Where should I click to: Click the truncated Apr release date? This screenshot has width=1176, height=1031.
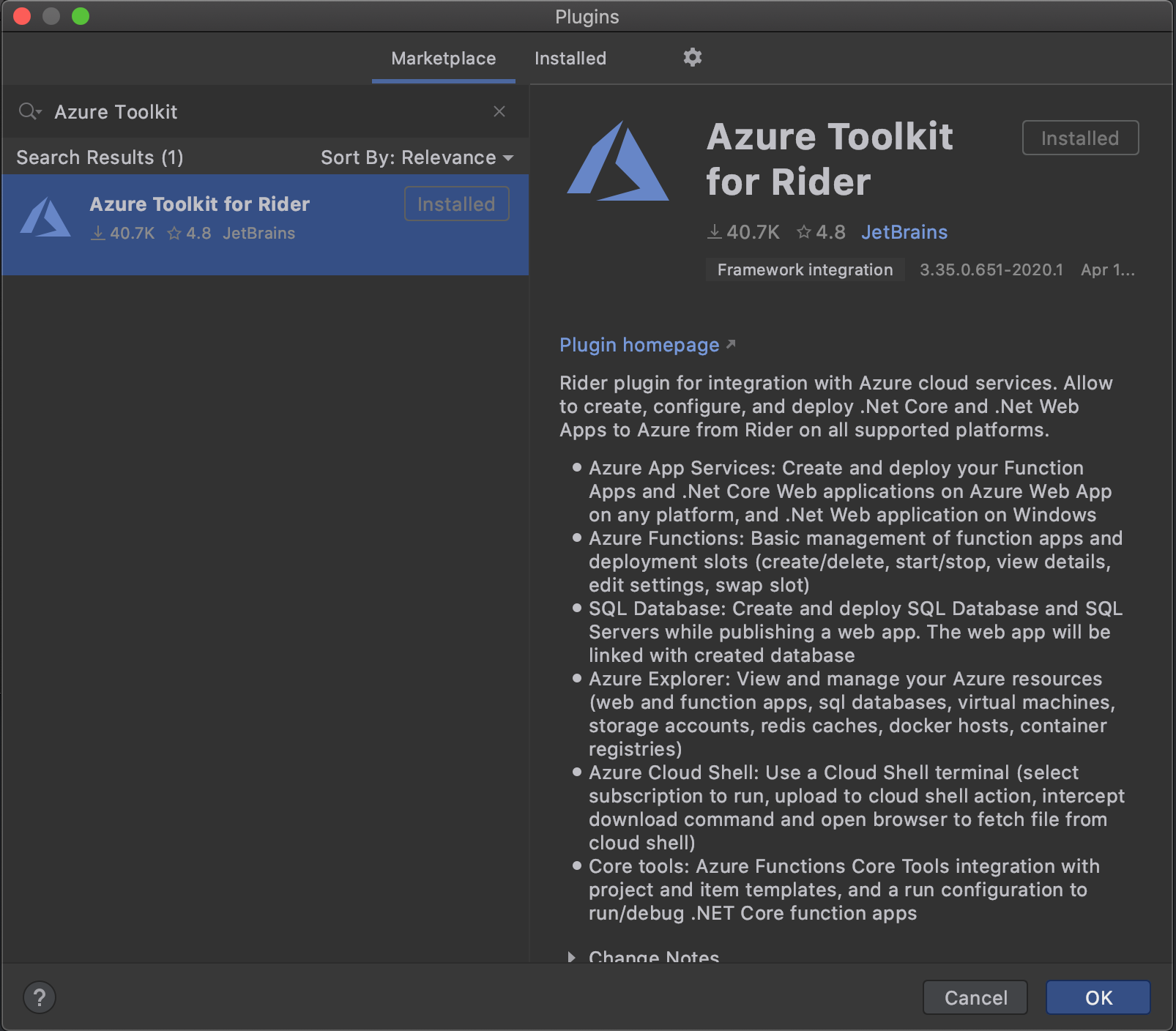click(x=1108, y=269)
